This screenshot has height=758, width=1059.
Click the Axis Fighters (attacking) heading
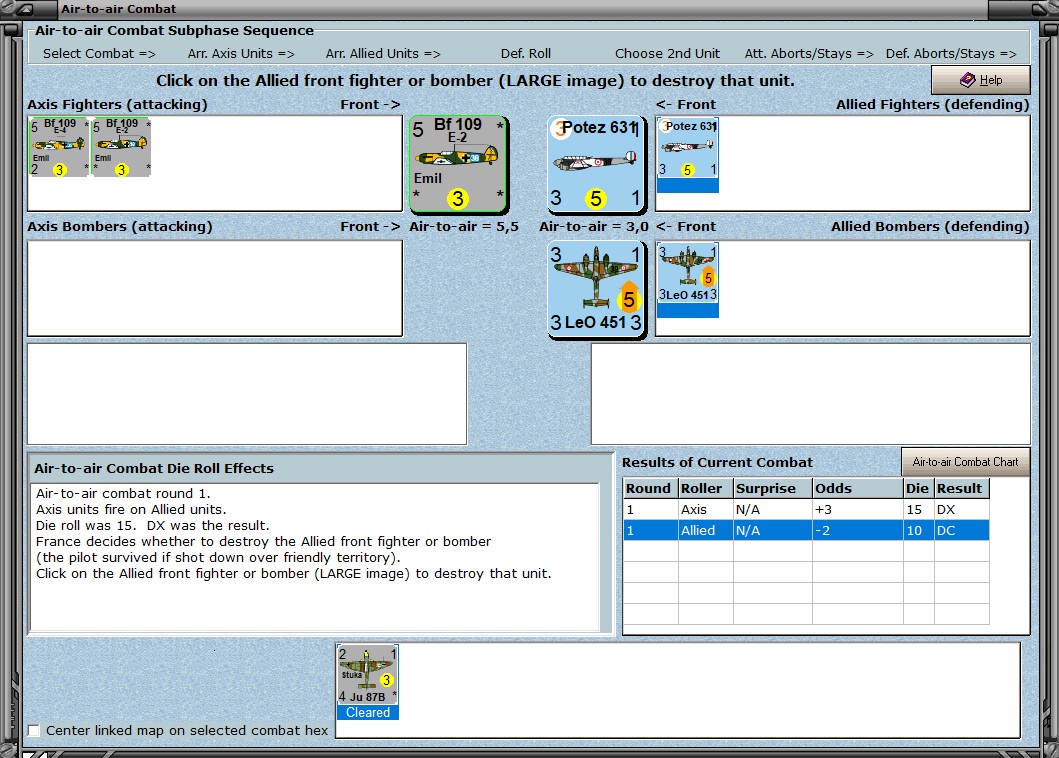click(118, 105)
